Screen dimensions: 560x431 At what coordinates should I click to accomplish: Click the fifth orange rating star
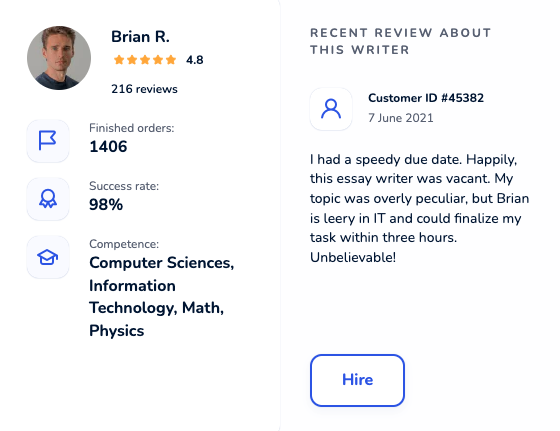tap(171, 60)
